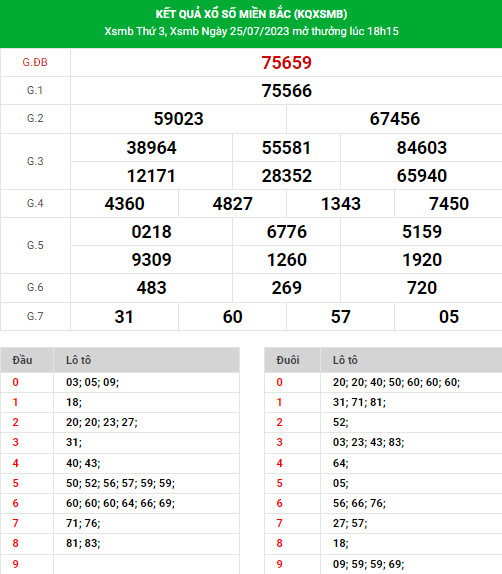This screenshot has width=502, height=574.
Task: Select the Đầu row with head digit 5
Action: point(120,483)
